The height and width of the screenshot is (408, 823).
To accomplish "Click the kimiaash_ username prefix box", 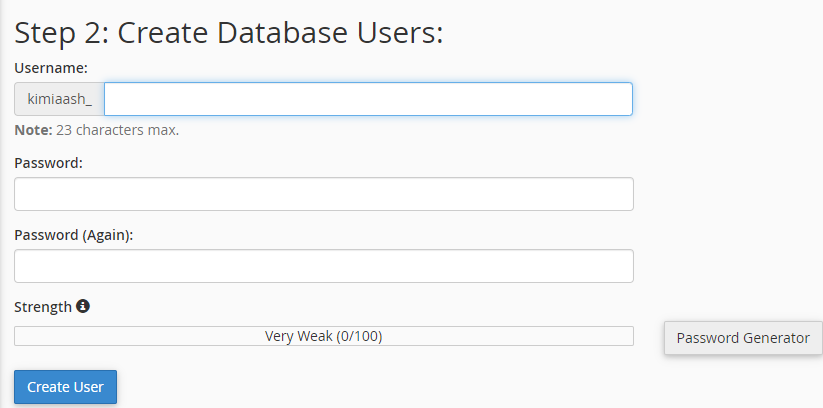I will coord(59,99).
